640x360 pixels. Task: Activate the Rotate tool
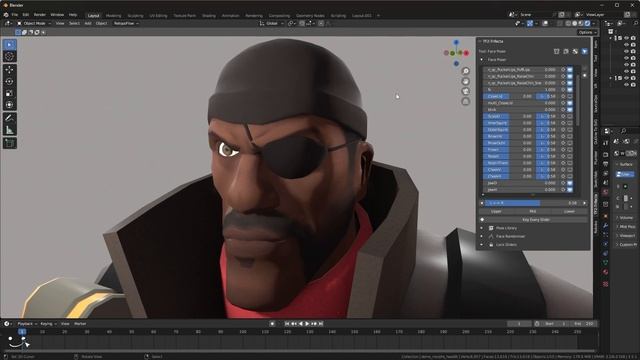(10, 82)
